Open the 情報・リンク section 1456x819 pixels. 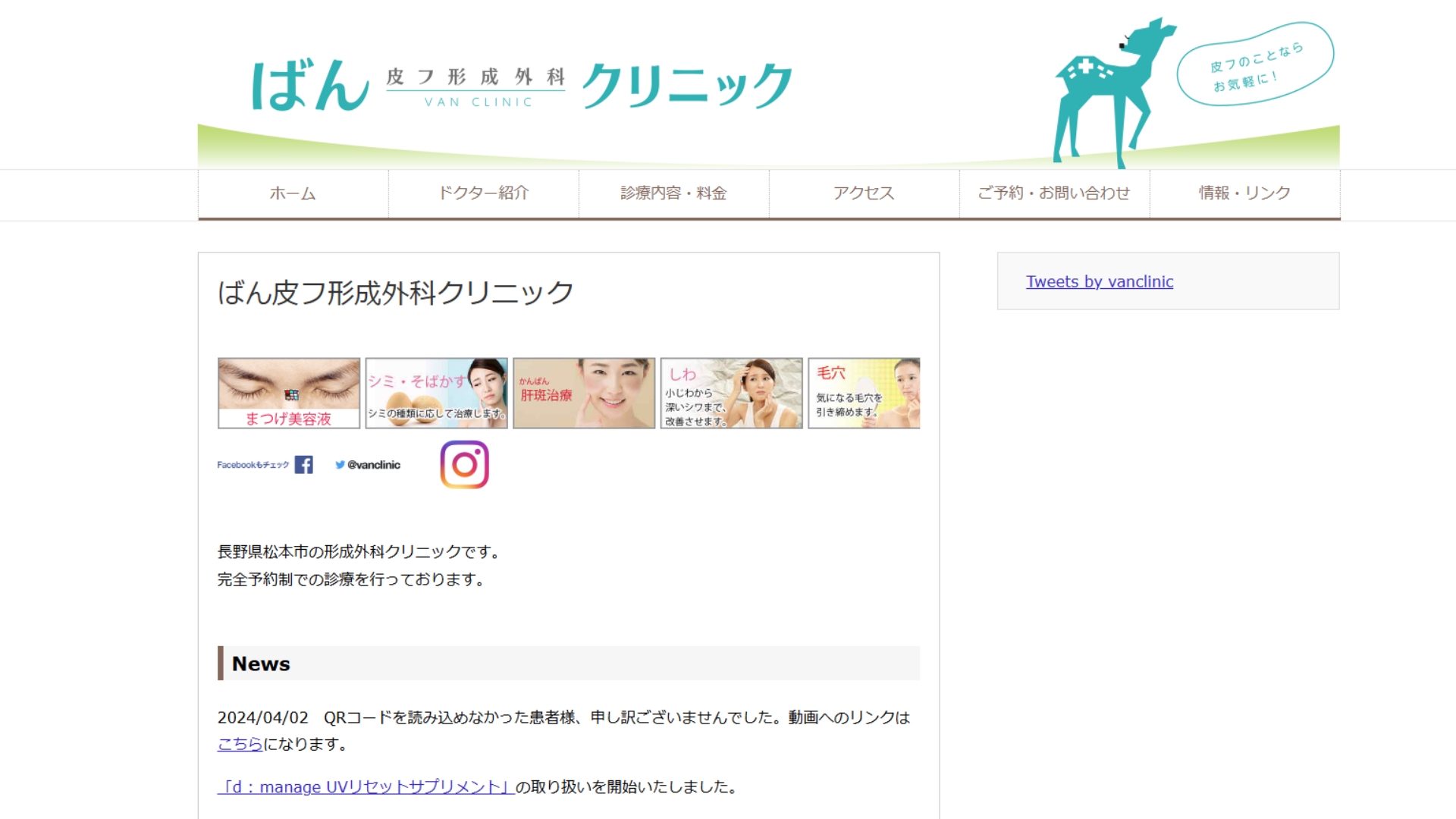click(1243, 193)
